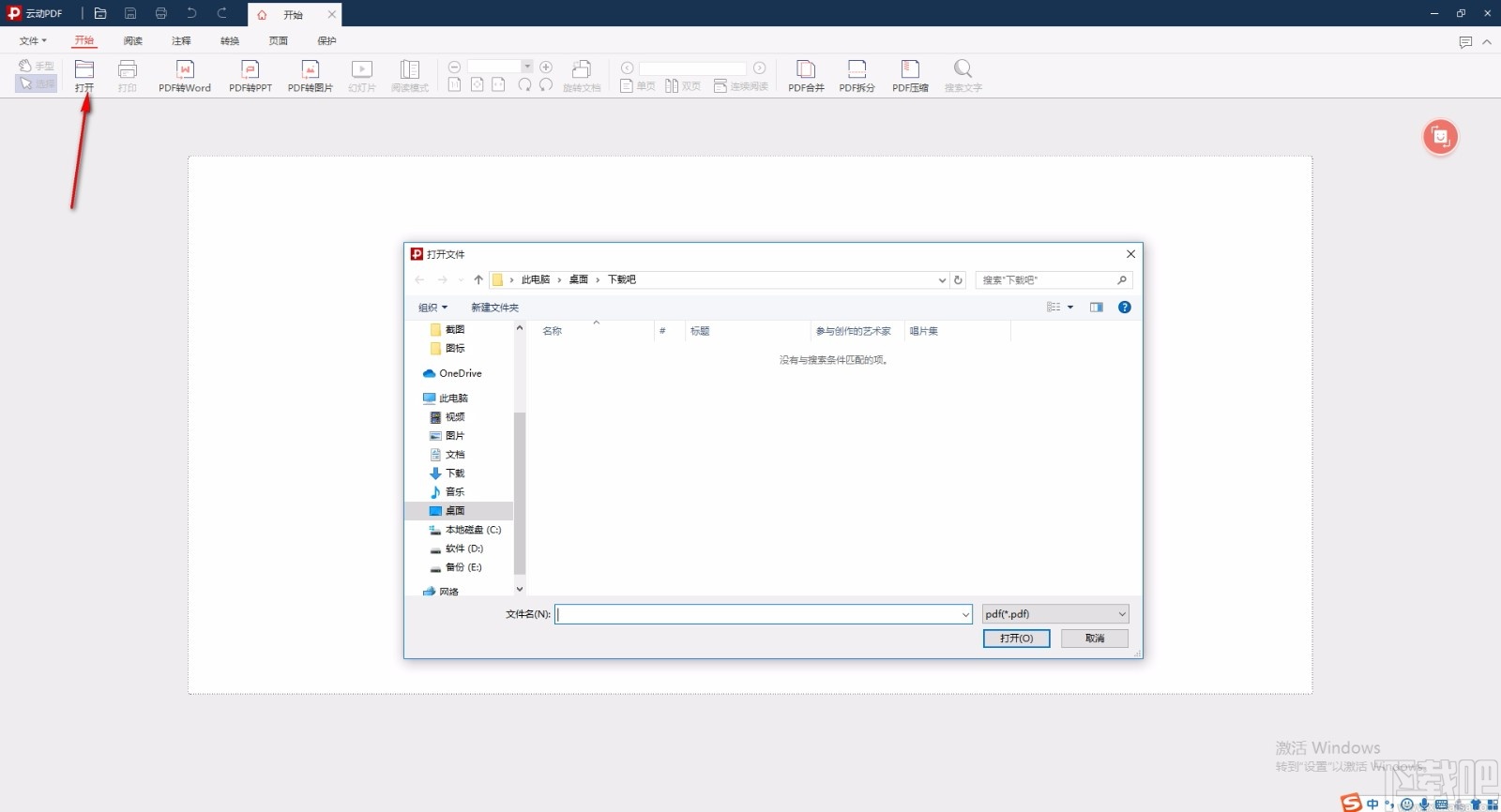This screenshot has width=1501, height=812.
Task: Switch to the 阅读 ribbon tab
Action: [133, 41]
